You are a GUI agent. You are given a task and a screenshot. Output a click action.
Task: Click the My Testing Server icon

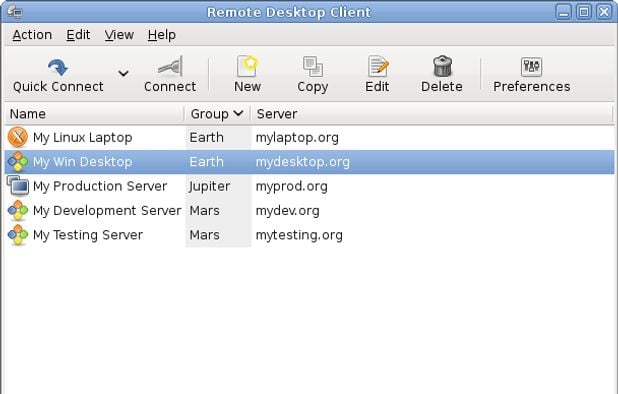18,235
